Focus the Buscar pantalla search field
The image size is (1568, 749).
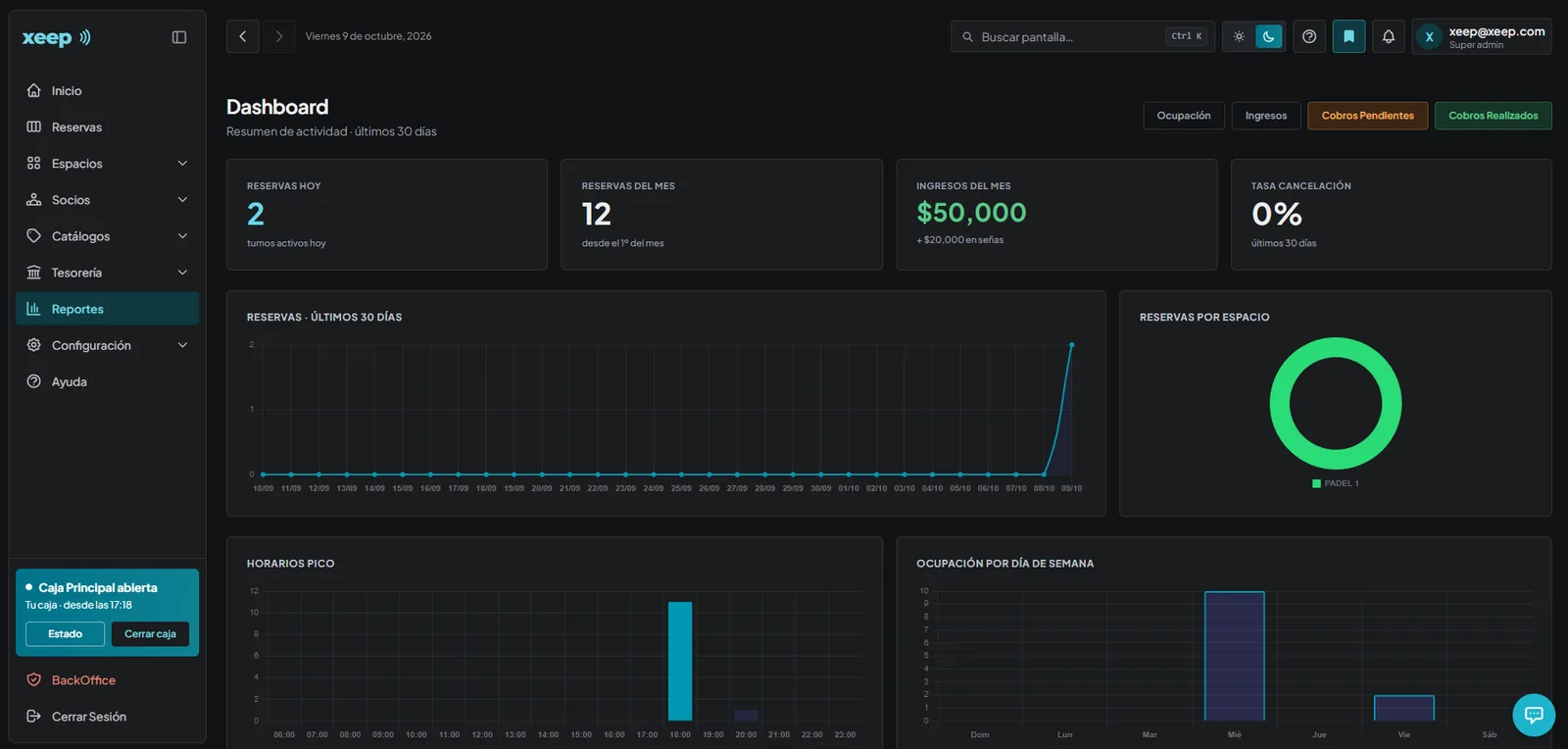(x=1083, y=36)
